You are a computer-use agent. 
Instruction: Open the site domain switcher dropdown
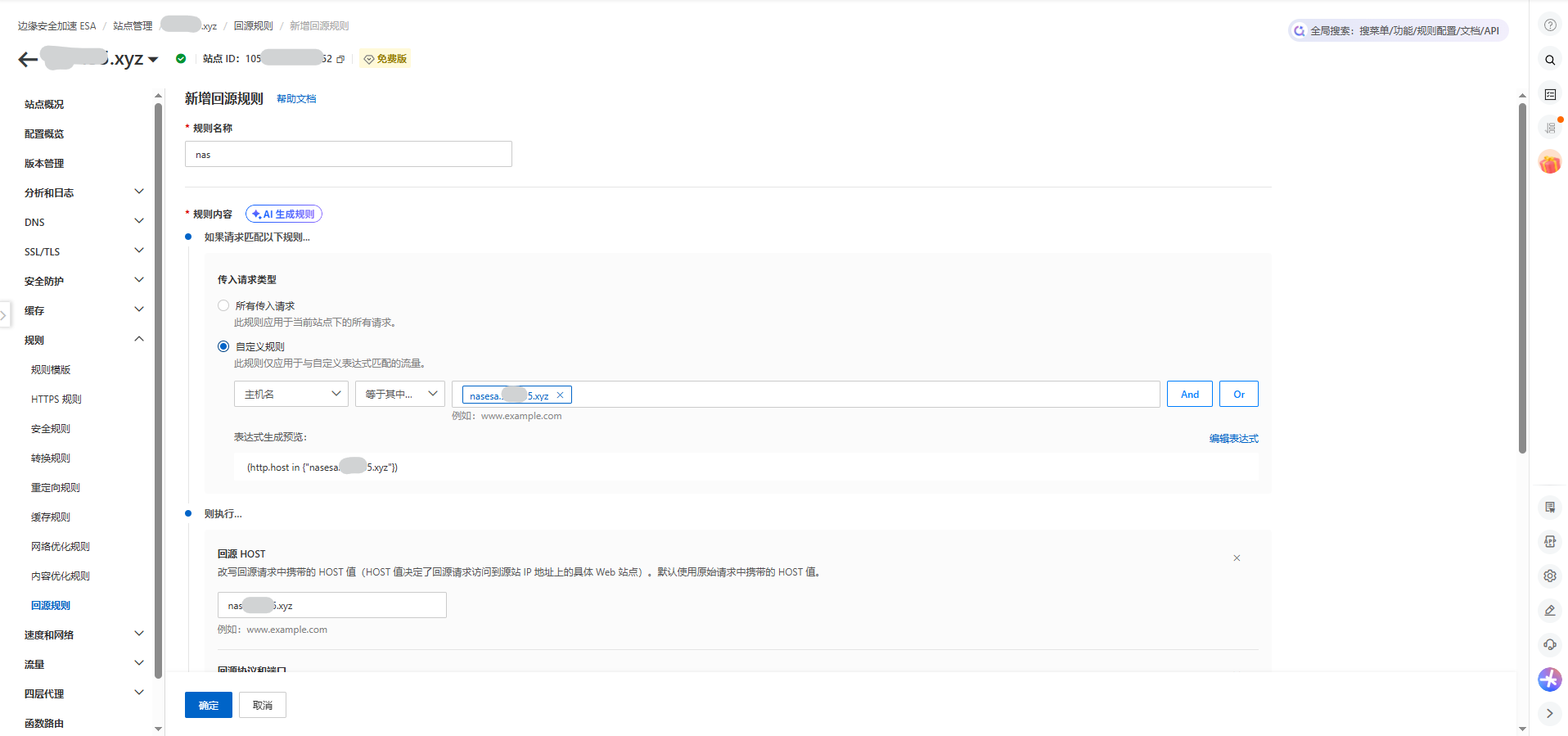(153, 60)
